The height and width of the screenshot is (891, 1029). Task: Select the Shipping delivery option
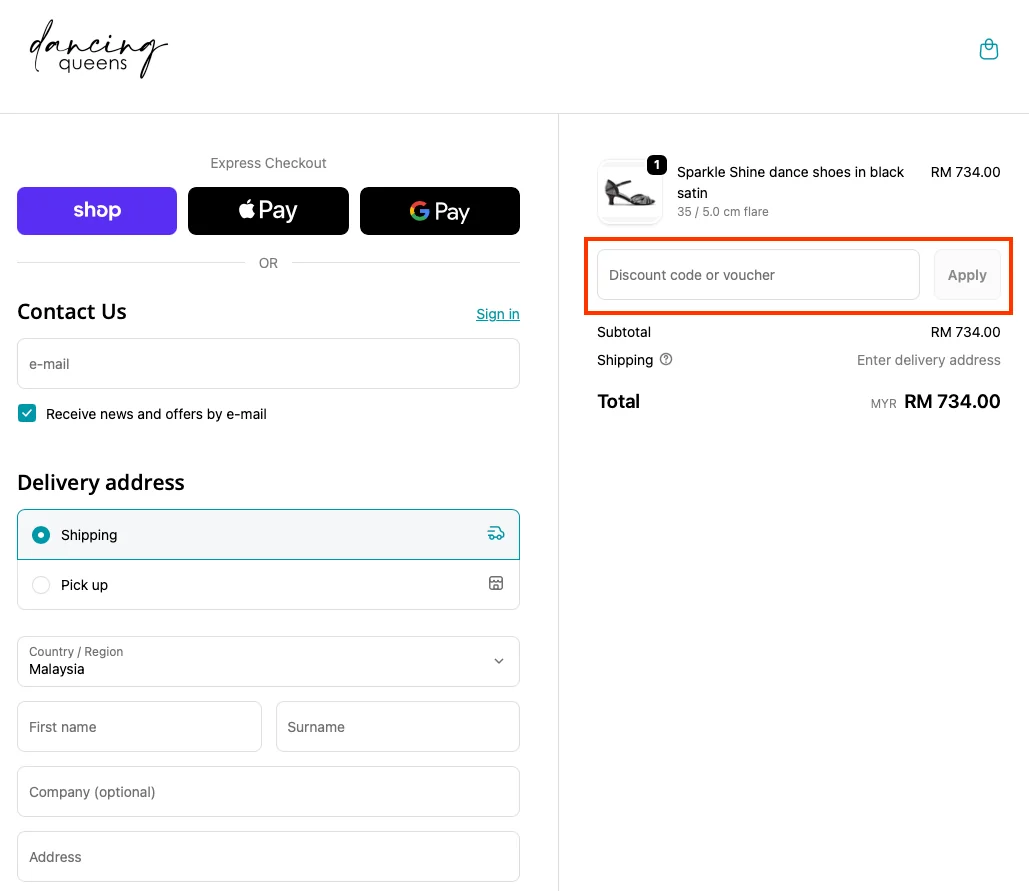point(41,535)
